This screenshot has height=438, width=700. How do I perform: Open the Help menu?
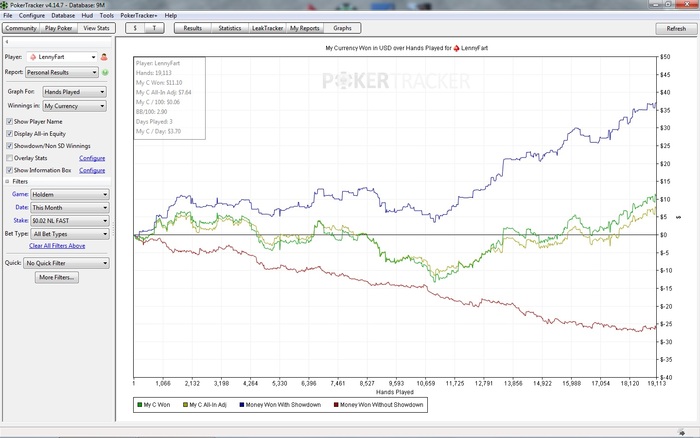tap(171, 15)
